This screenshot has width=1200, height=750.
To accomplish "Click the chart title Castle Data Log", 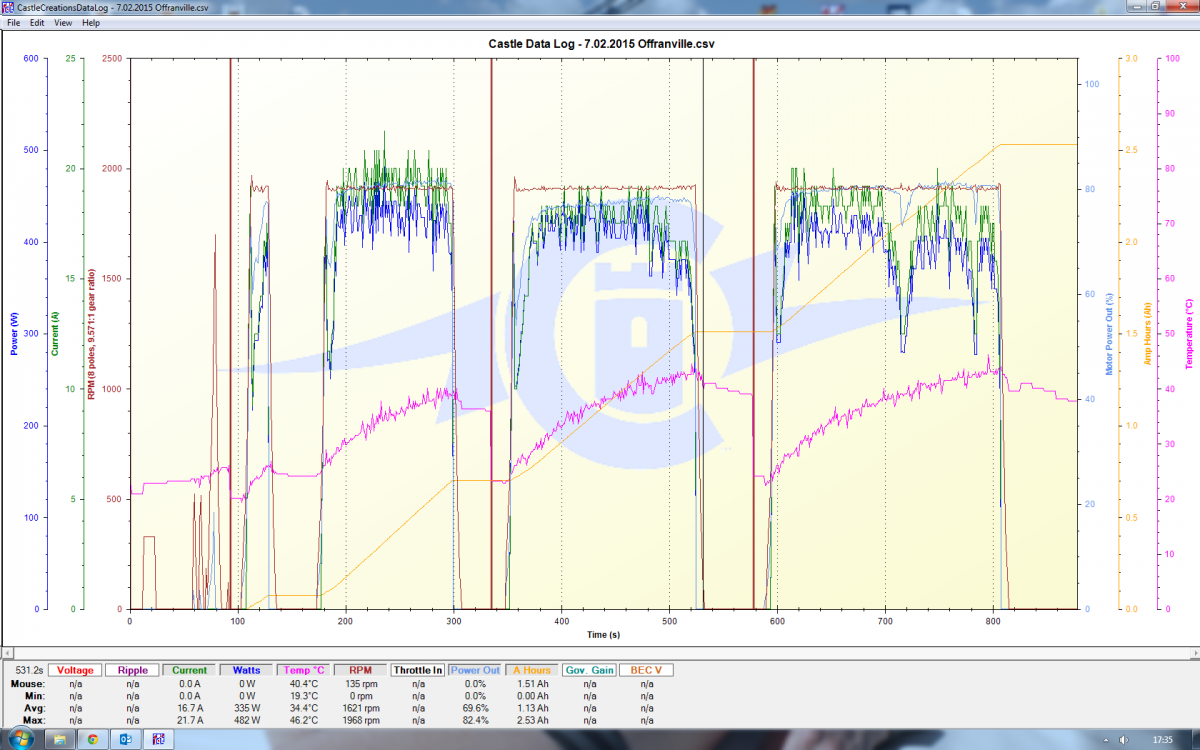I will [601, 44].
